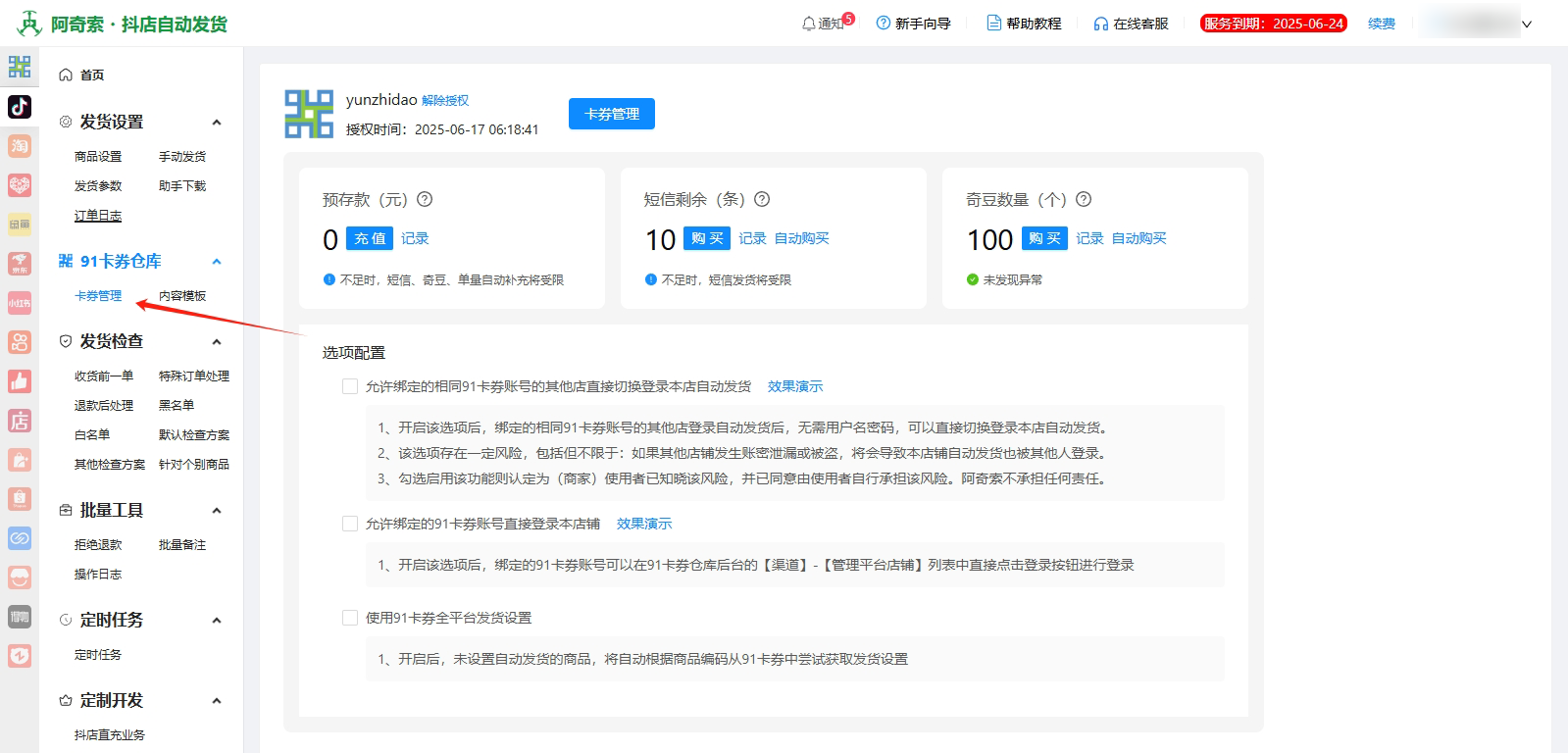Click the notification bell icon
The height and width of the screenshot is (753, 1568).
809,24
